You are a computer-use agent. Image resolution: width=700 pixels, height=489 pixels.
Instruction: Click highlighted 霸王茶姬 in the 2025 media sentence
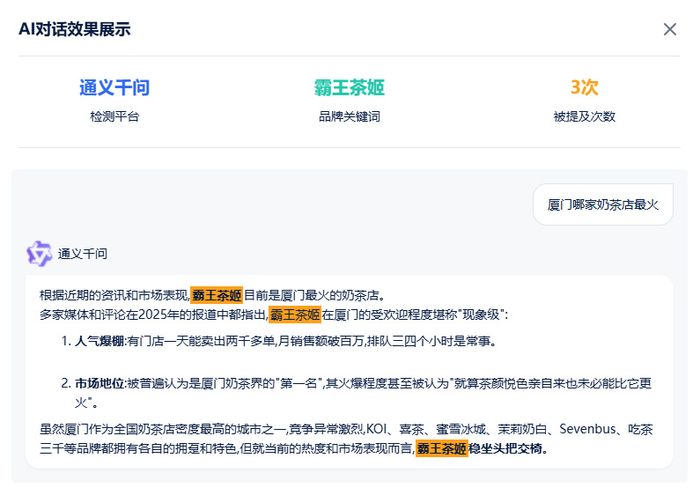(x=295, y=314)
